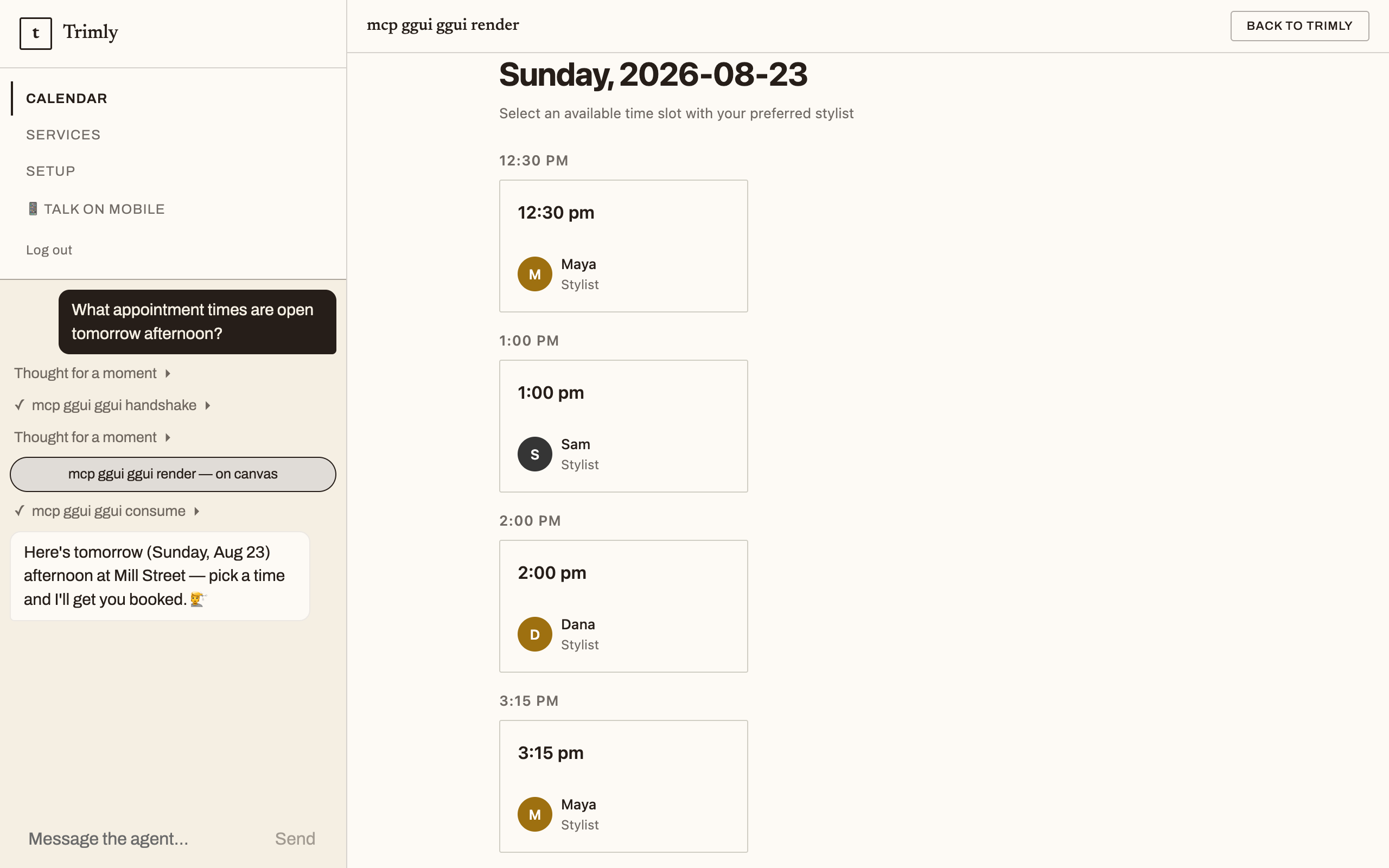
Task: Open the Calendar section
Action: pyautogui.click(x=67, y=98)
